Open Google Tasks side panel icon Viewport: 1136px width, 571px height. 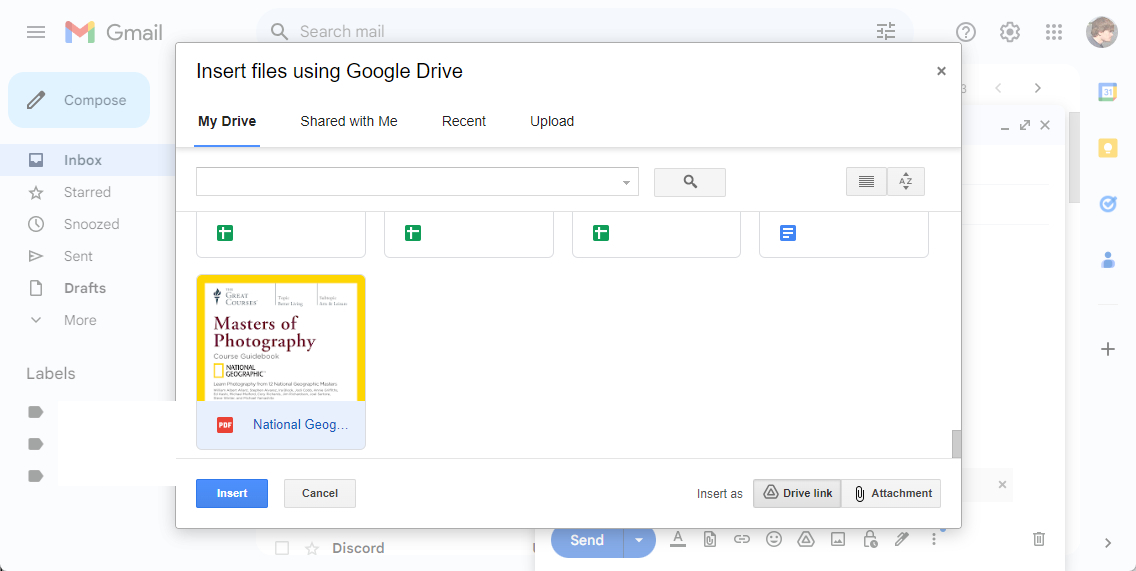tap(1108, 204)
